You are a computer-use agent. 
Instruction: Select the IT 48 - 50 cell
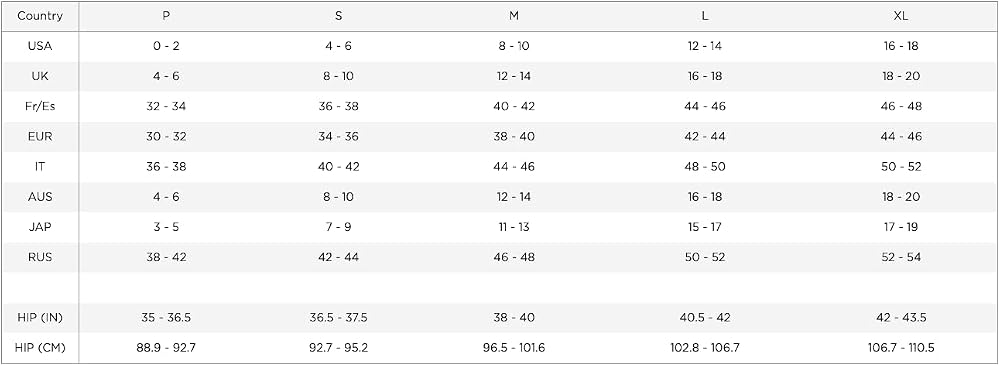705,167
